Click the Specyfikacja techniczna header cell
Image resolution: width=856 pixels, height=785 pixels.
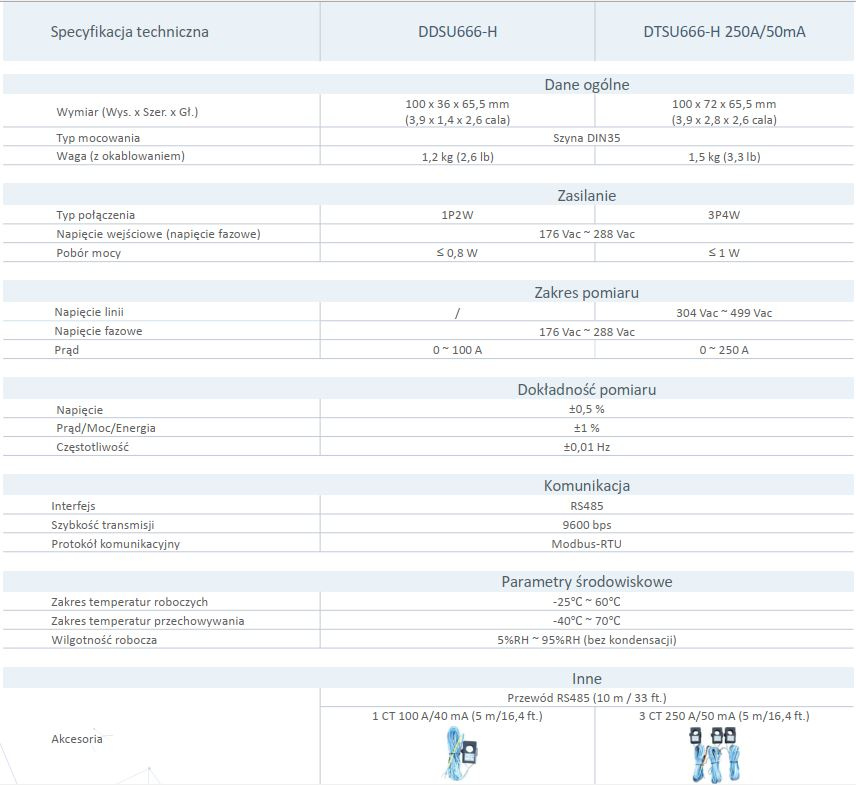pyautogui.click(x=130, y=32)
